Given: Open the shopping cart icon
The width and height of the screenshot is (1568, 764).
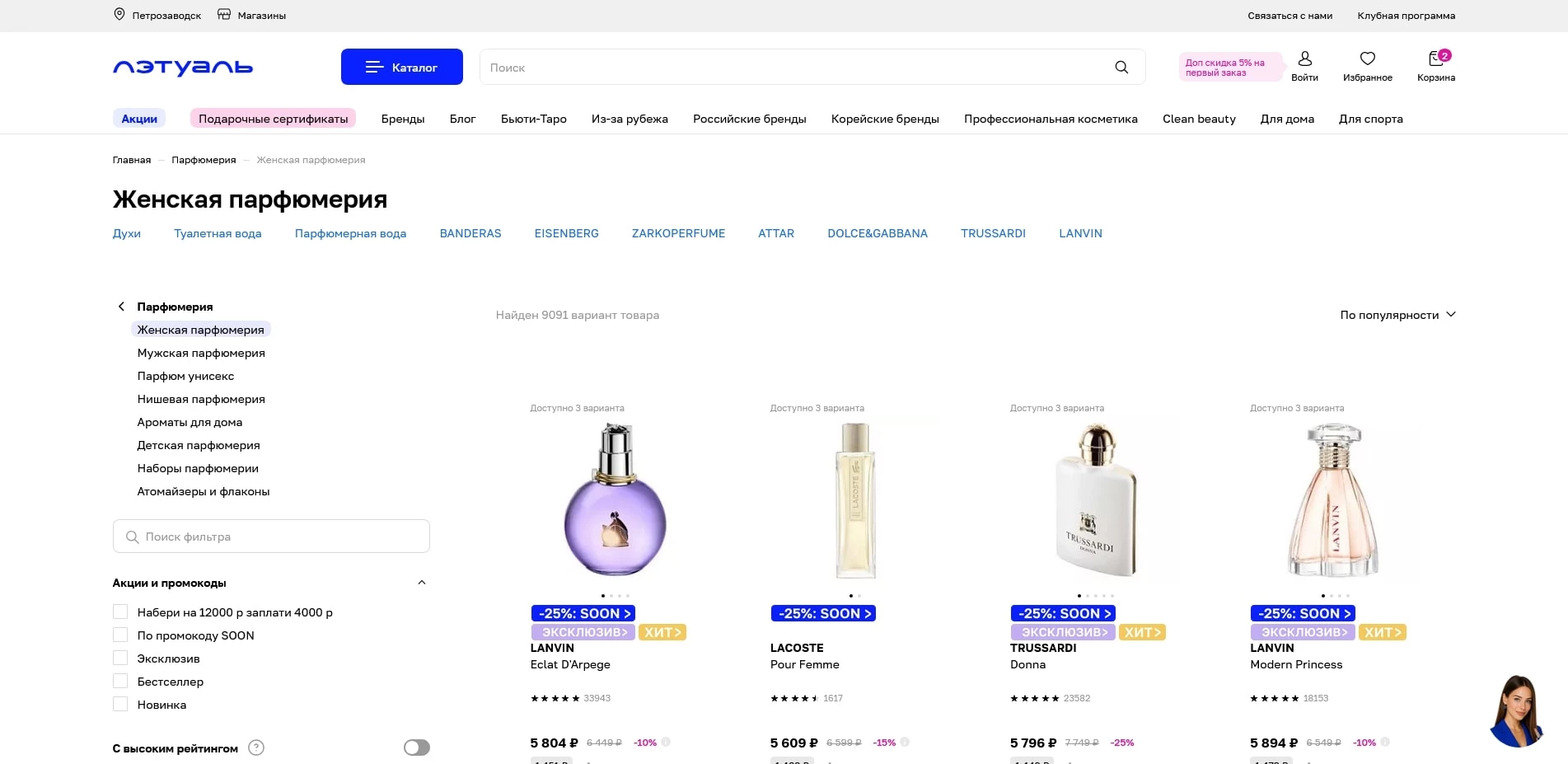Looking at the screenshot, I should pos(1435,59).
